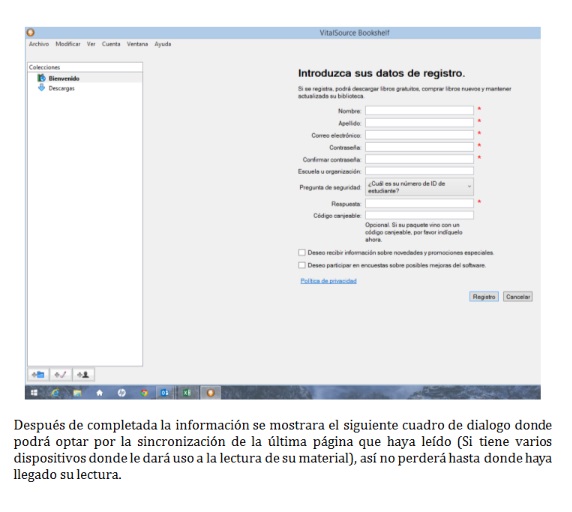Click the Nombre input field
The width and height of the screenshot is (572, 512).
click(420, 110)
